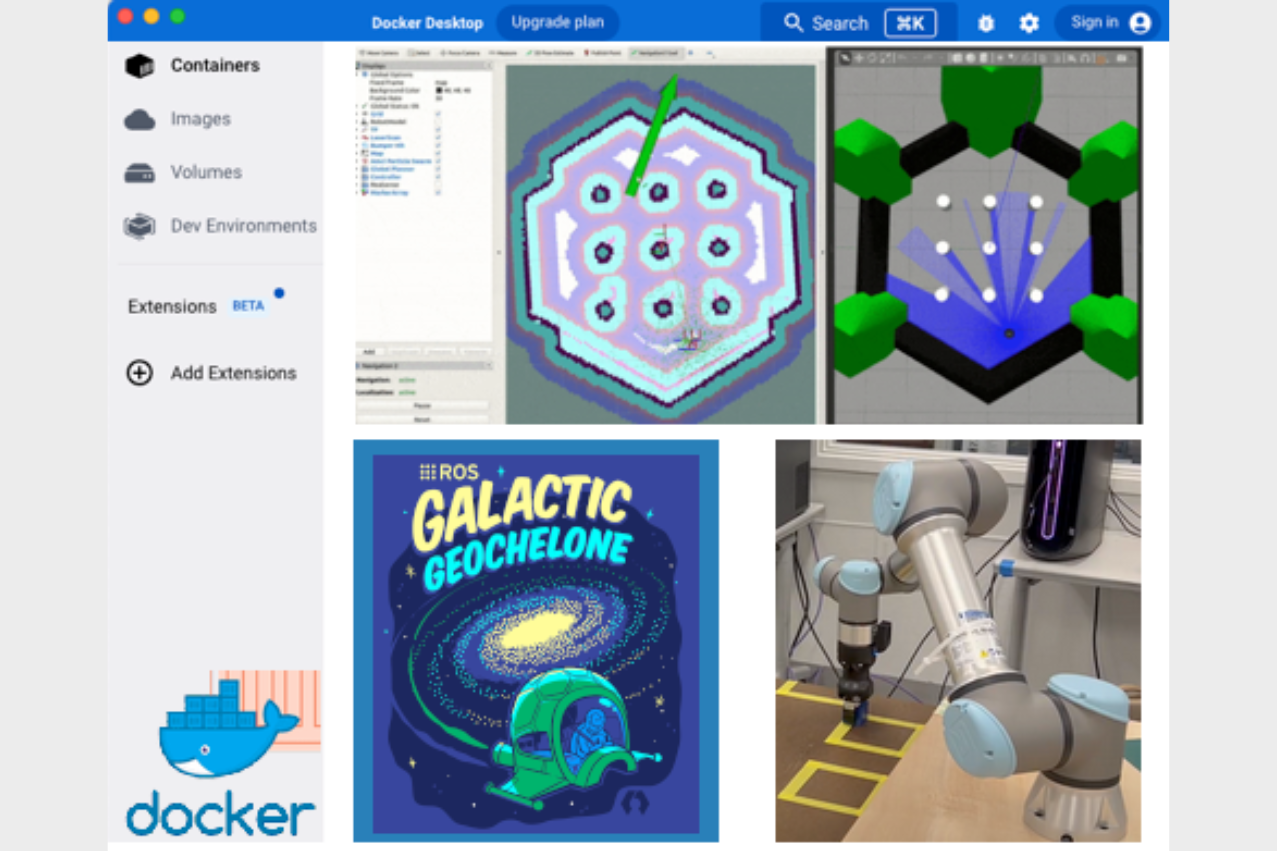
Task: Open the troubleshoot bug icon
Action: coord(986,23)
